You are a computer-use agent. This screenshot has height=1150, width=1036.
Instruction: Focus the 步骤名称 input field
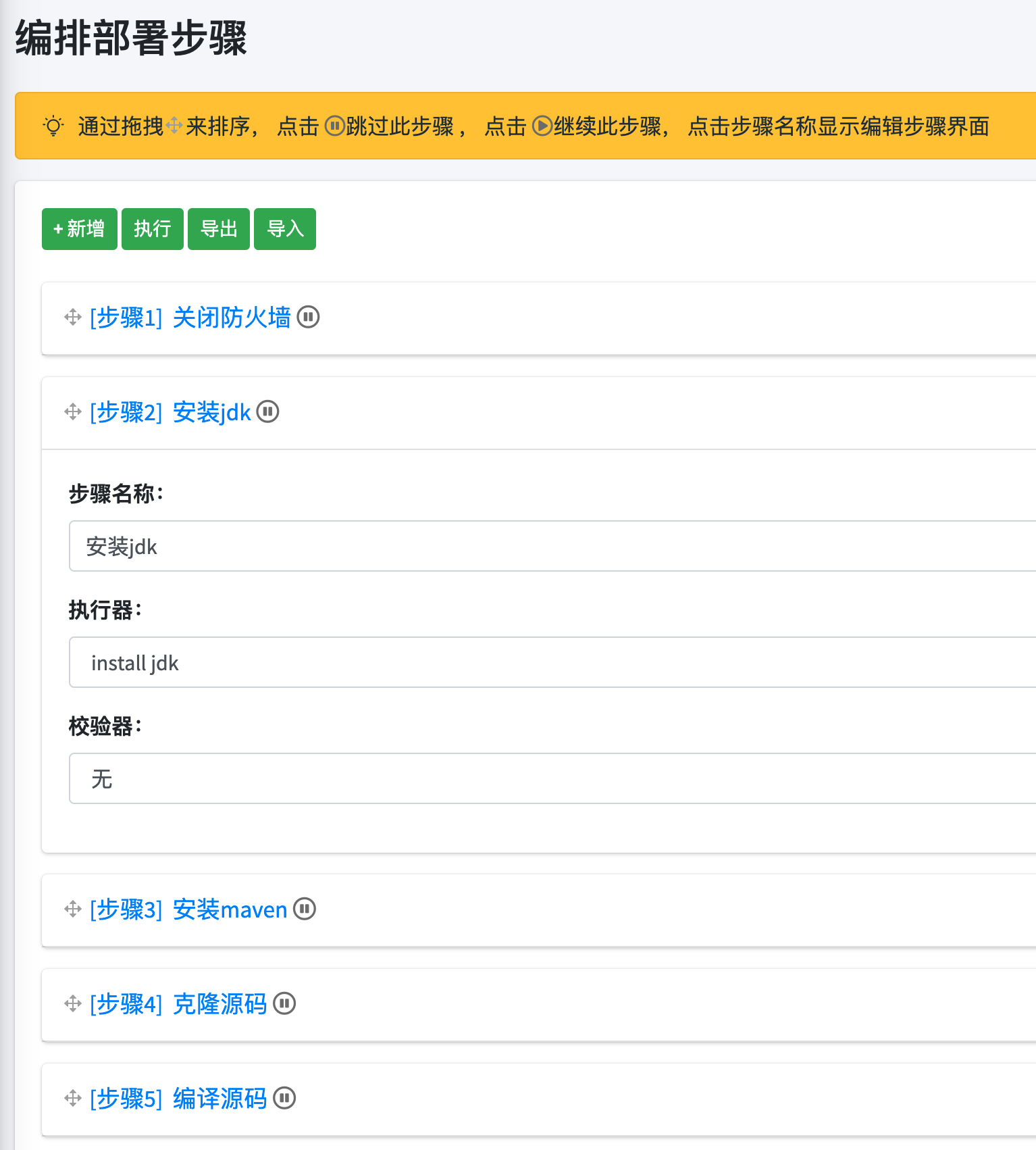click(x=552, y=546)
